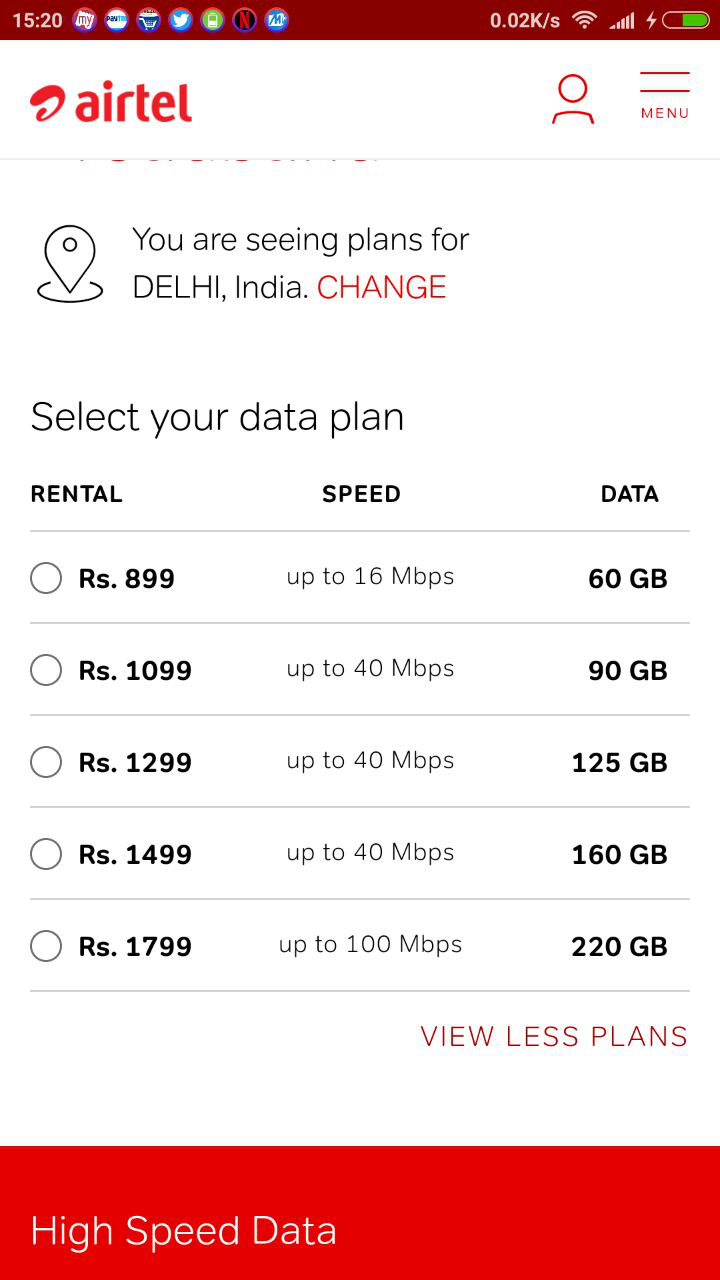The height and width of the screenshot is (1280, 720).
Task: Tap the Twitter notification icon in status bar
Action: (x=180, y=20)
